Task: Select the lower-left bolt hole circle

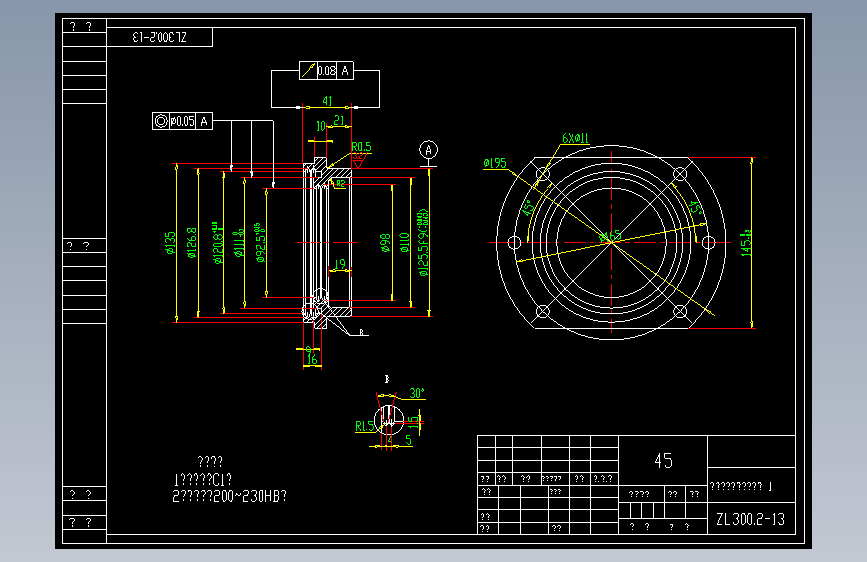Action: [543, 311]
